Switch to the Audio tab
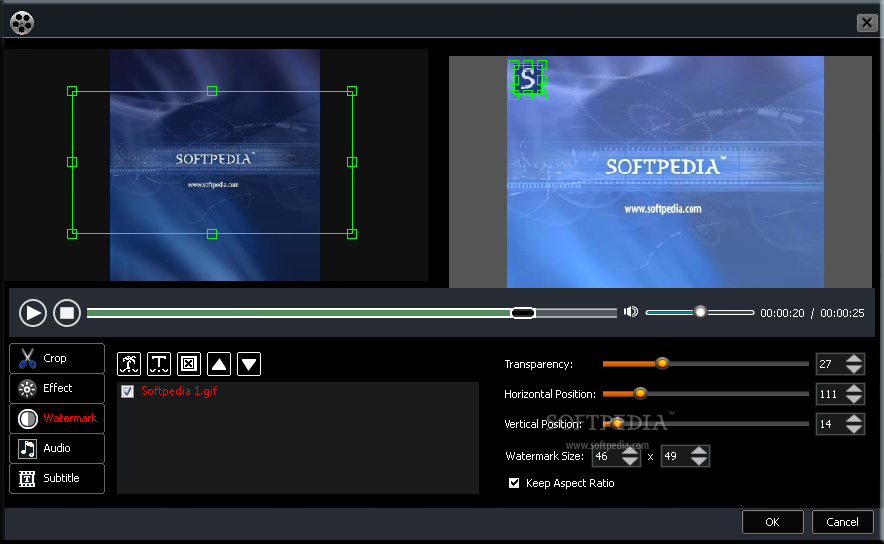The height and width of the screenshot is (544, 884). pos(57,448)
